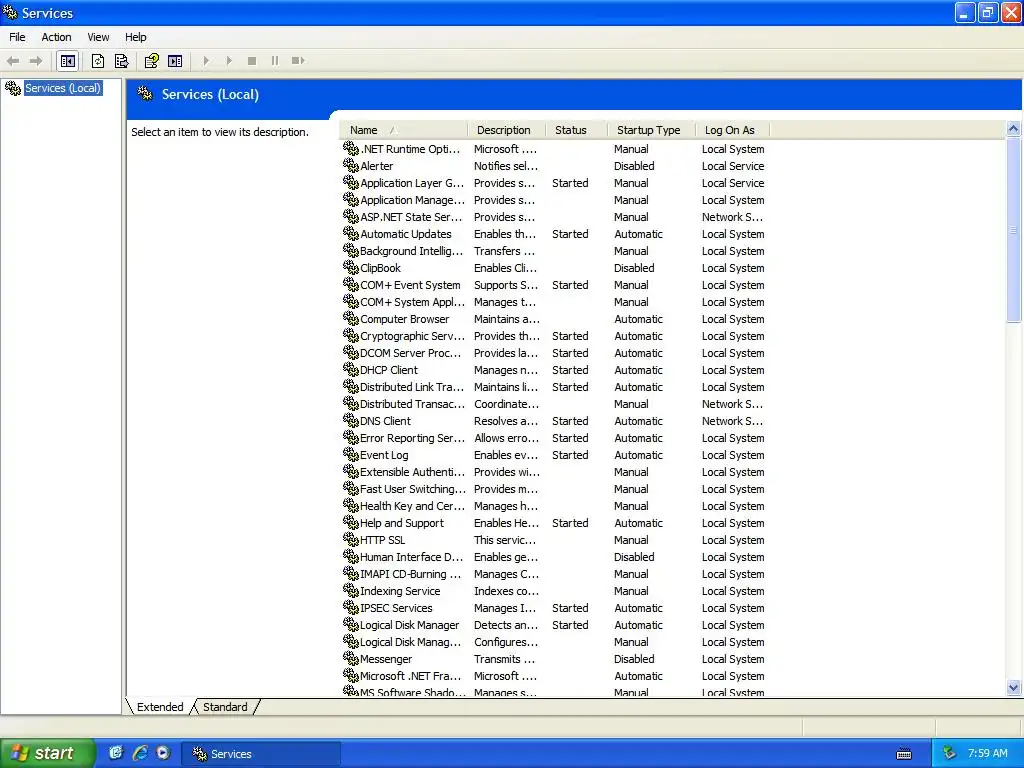Click the Restart Service toolbar icon

point(298,61)
